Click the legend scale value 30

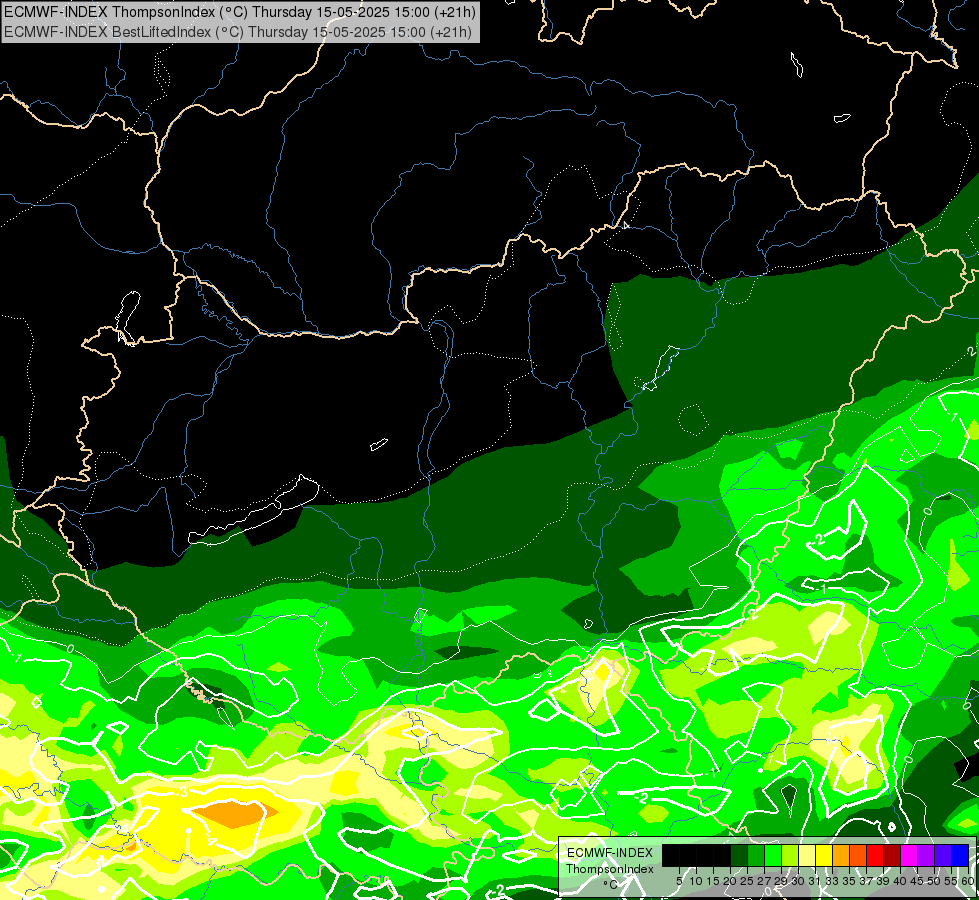pos(799,881)
